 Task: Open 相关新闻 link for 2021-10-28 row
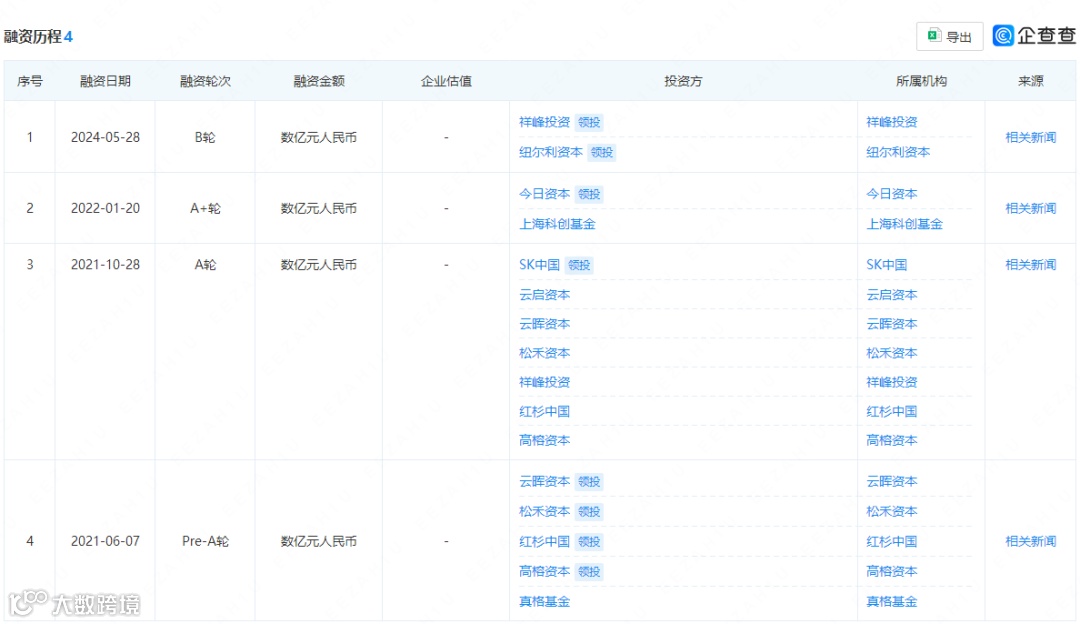click(1030, 264)
